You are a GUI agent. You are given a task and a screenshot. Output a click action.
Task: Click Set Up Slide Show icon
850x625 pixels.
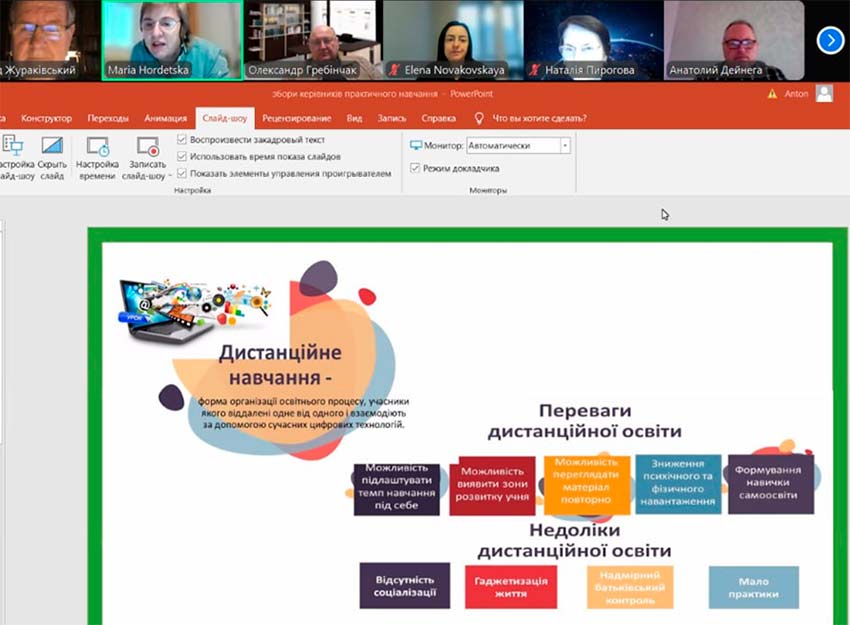[x=12, y=147]
